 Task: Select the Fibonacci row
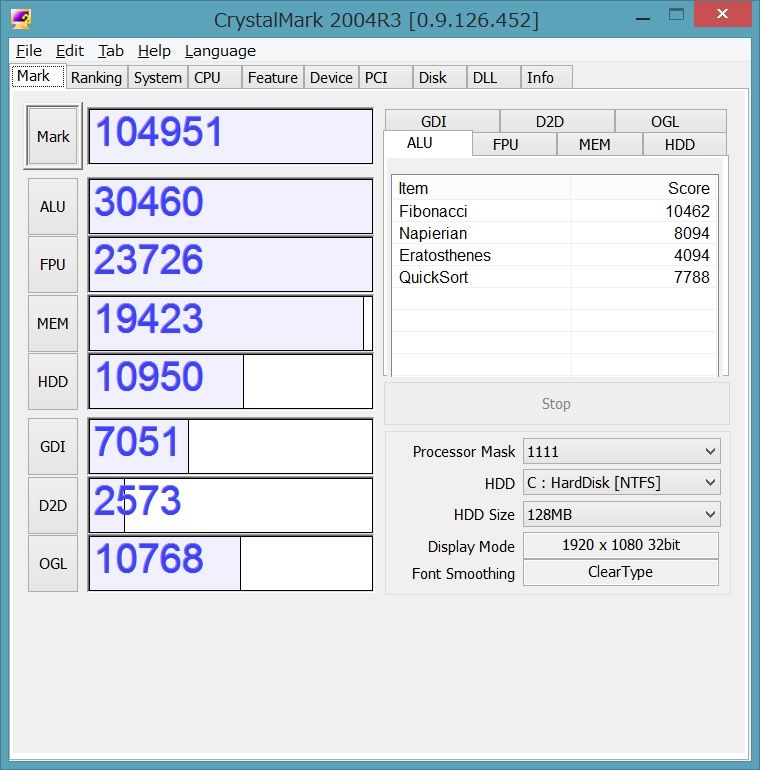554,211
